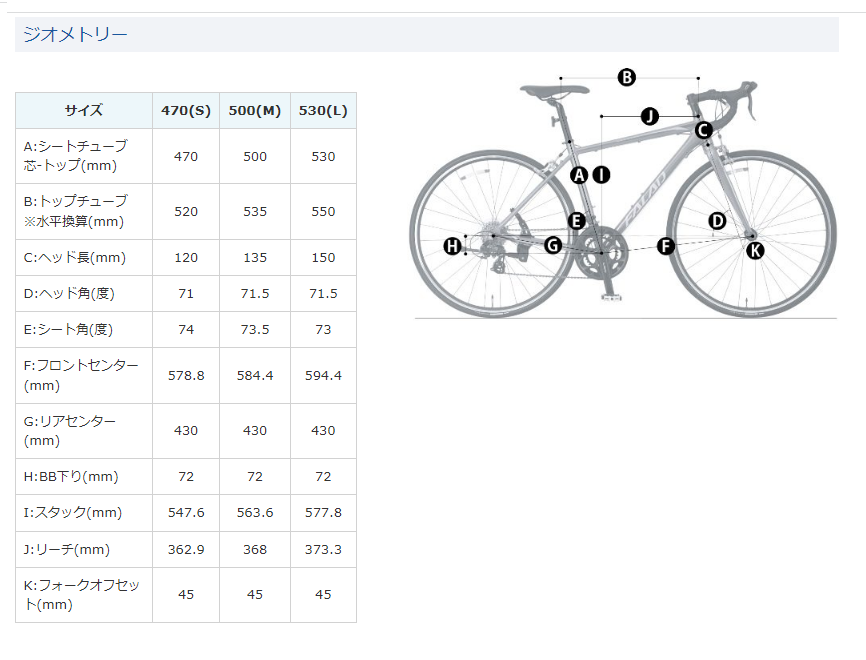The height and width of the screenshot is (660, 866).
Task: Click the E marker near the seat angle
Action: pyautogui.click(x=577, y=221)
